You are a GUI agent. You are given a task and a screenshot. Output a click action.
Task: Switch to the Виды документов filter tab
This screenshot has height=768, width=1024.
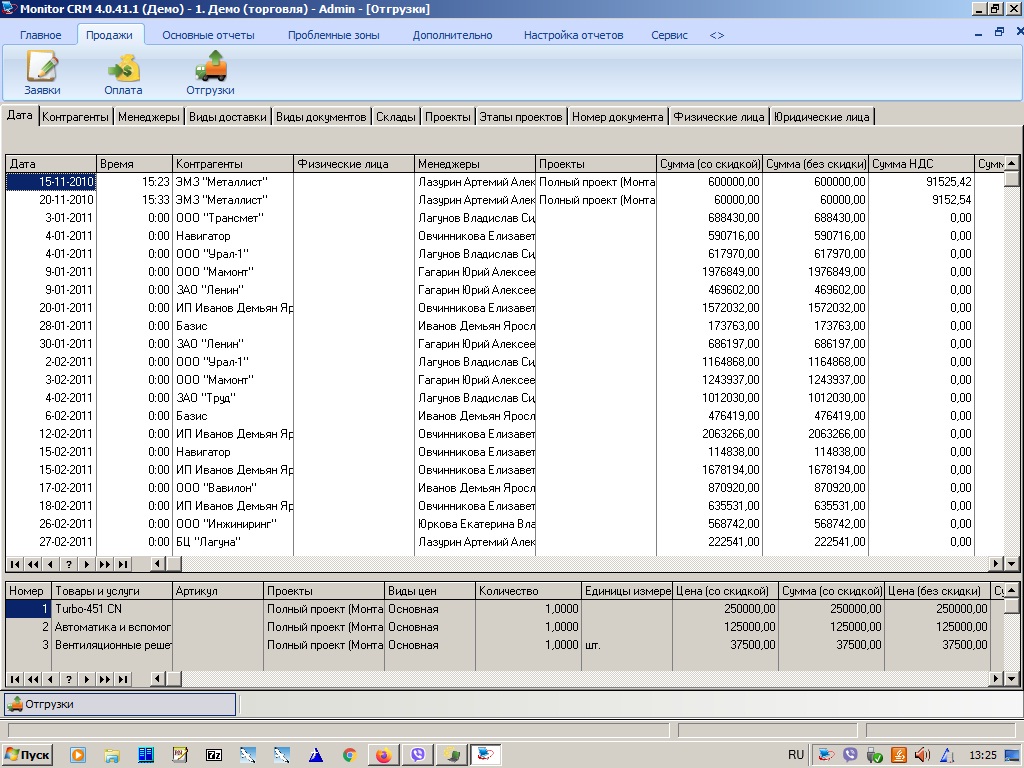(x=321, y=117)
